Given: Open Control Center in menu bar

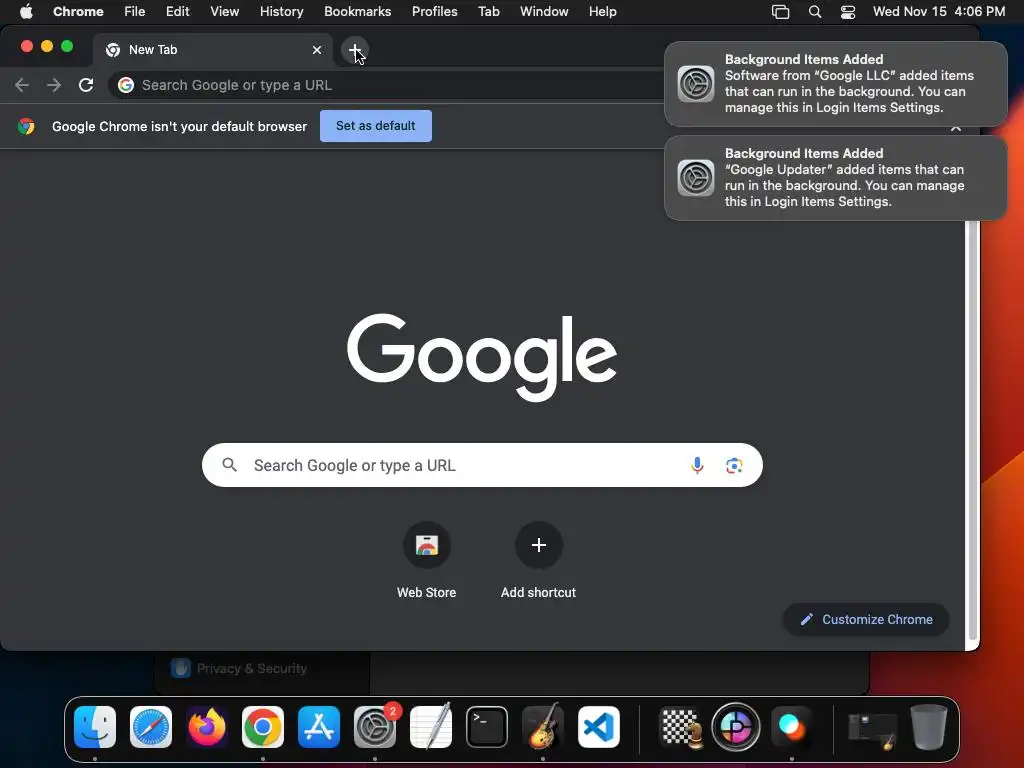Looking at the screenshot, I should click(848, 12).
